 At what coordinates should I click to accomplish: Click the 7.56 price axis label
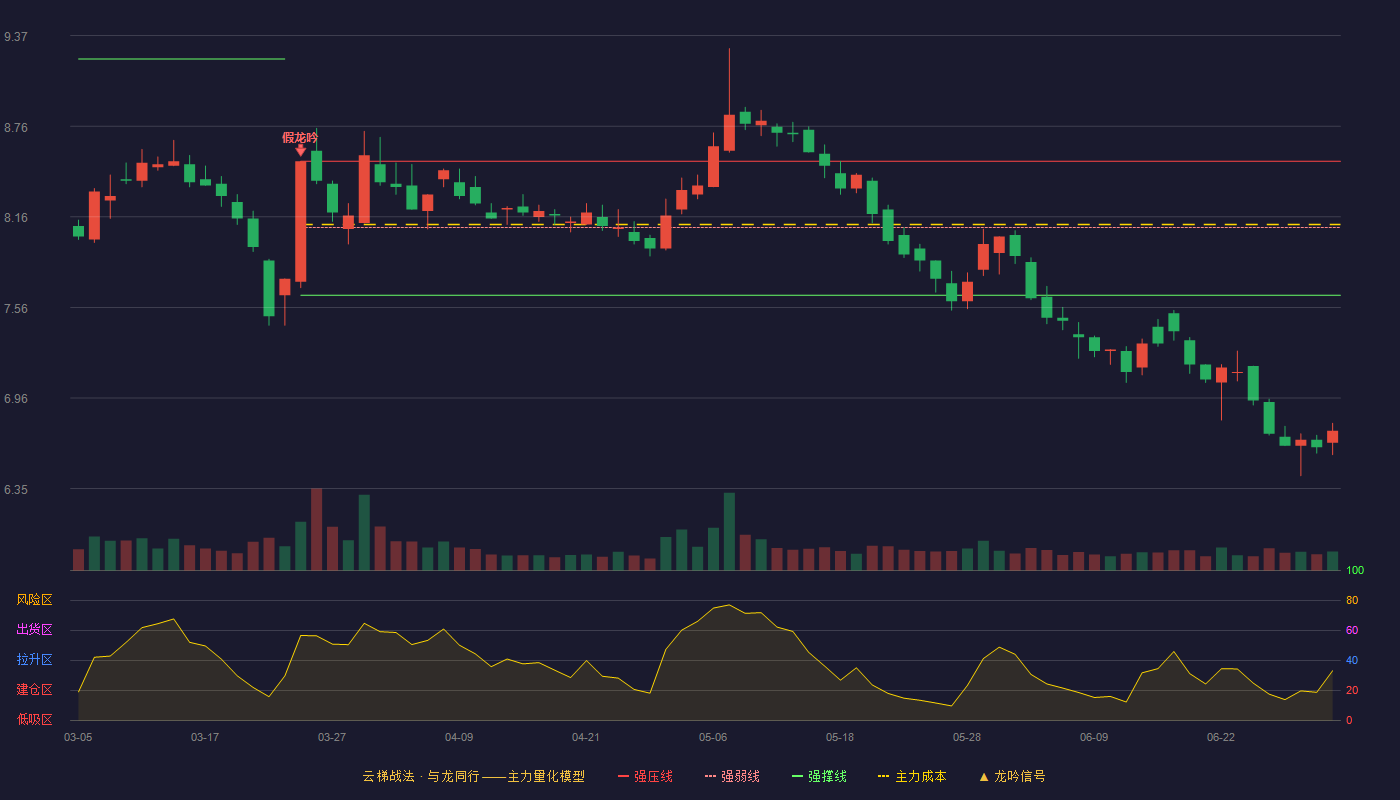tap(16, 308)
